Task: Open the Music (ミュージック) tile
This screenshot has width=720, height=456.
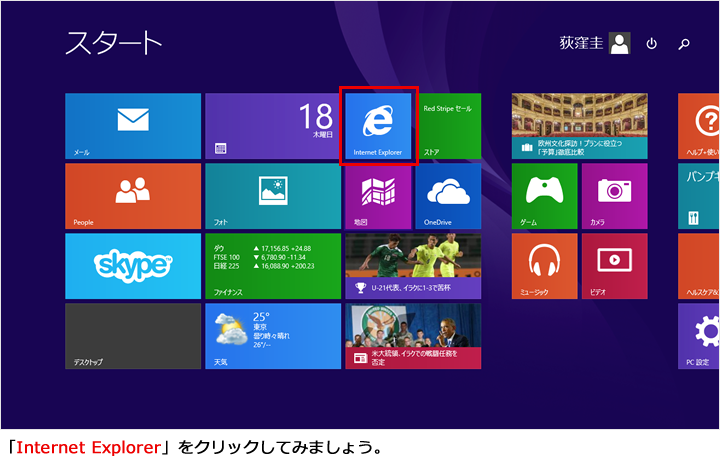Action: 545,266
